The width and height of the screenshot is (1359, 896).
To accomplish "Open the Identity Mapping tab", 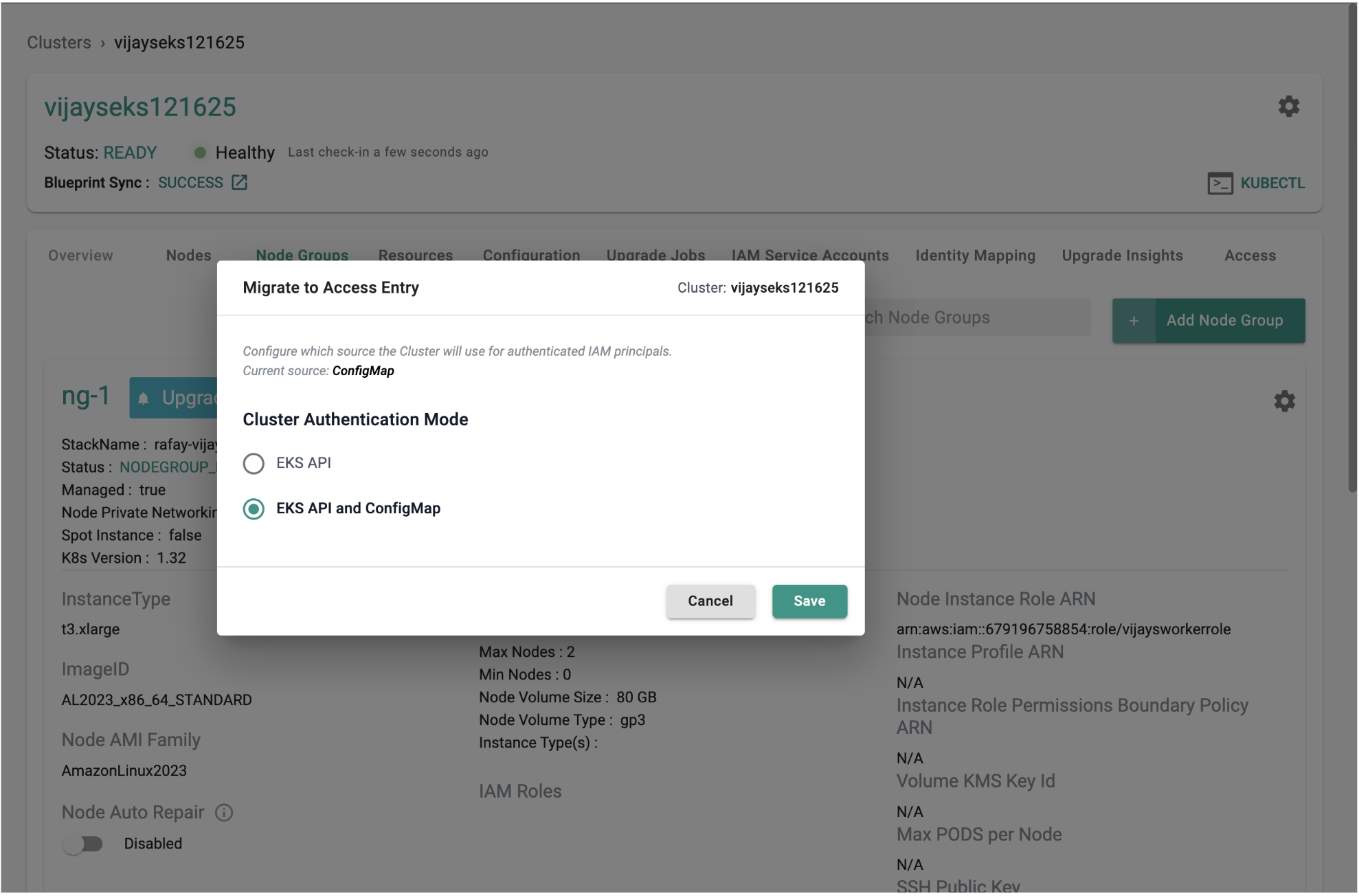I will tap(974, 256).
